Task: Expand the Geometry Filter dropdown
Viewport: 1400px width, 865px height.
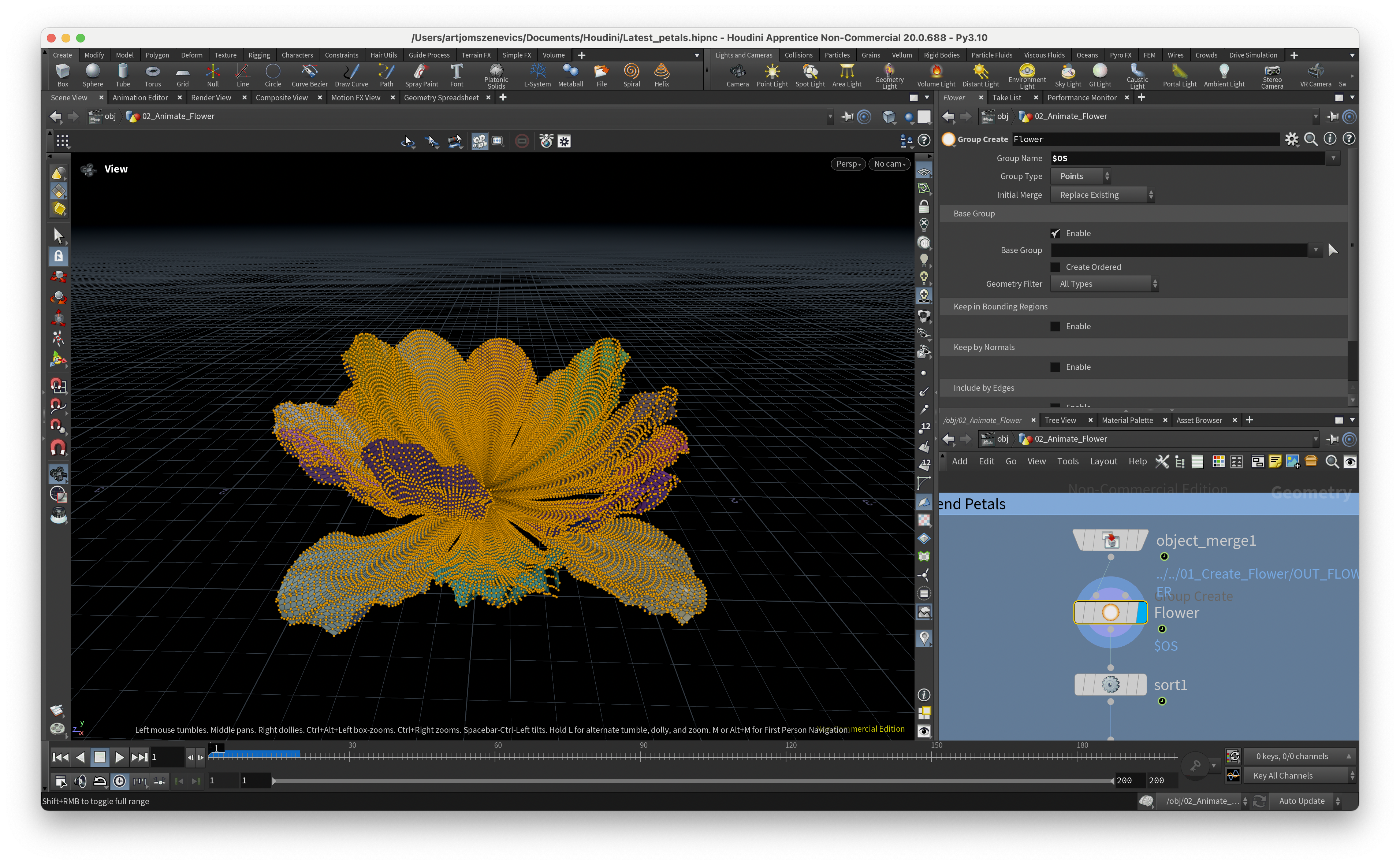Action: (1104, 284)
